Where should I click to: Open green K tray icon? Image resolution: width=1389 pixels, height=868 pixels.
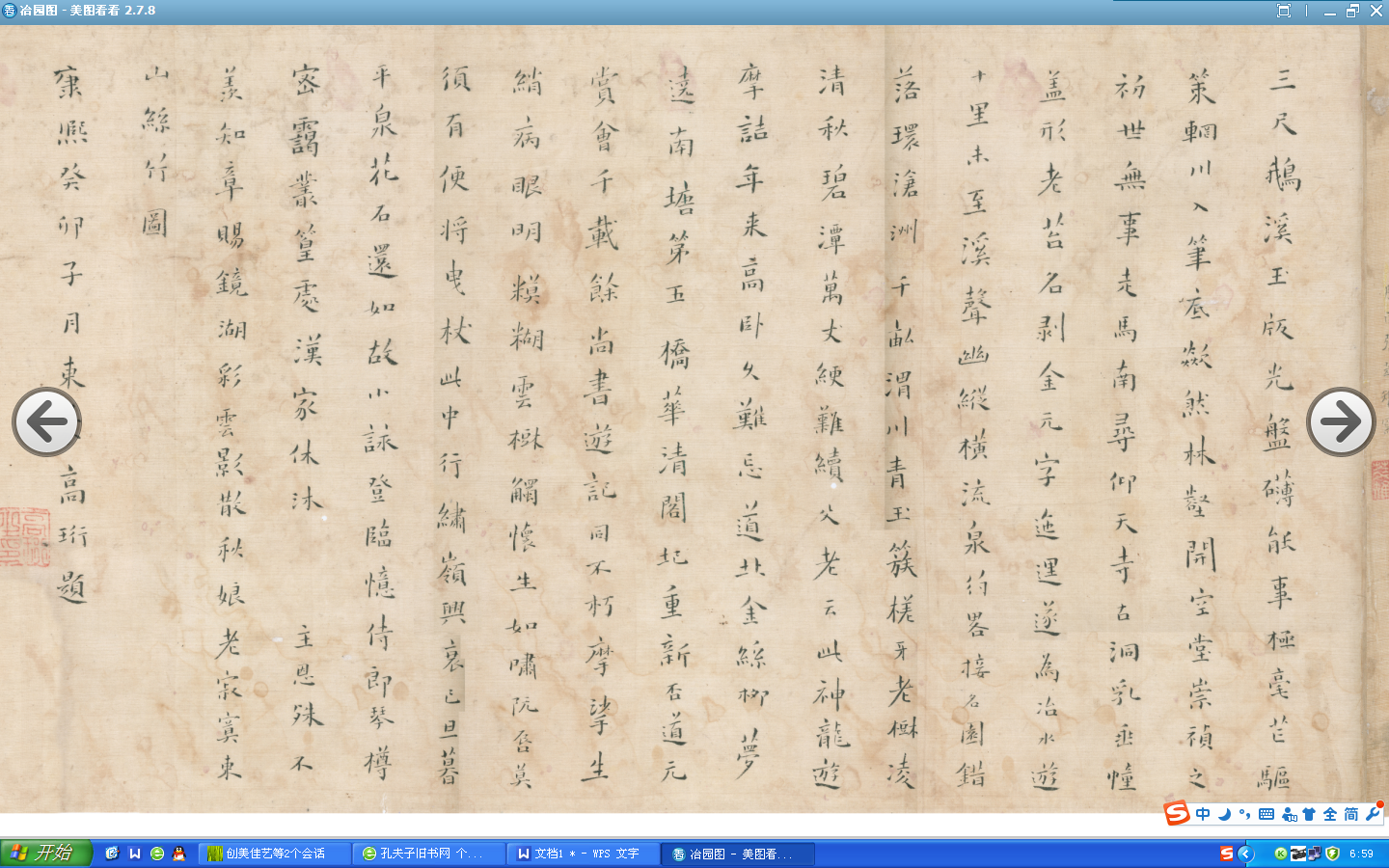coord(1280,854)
